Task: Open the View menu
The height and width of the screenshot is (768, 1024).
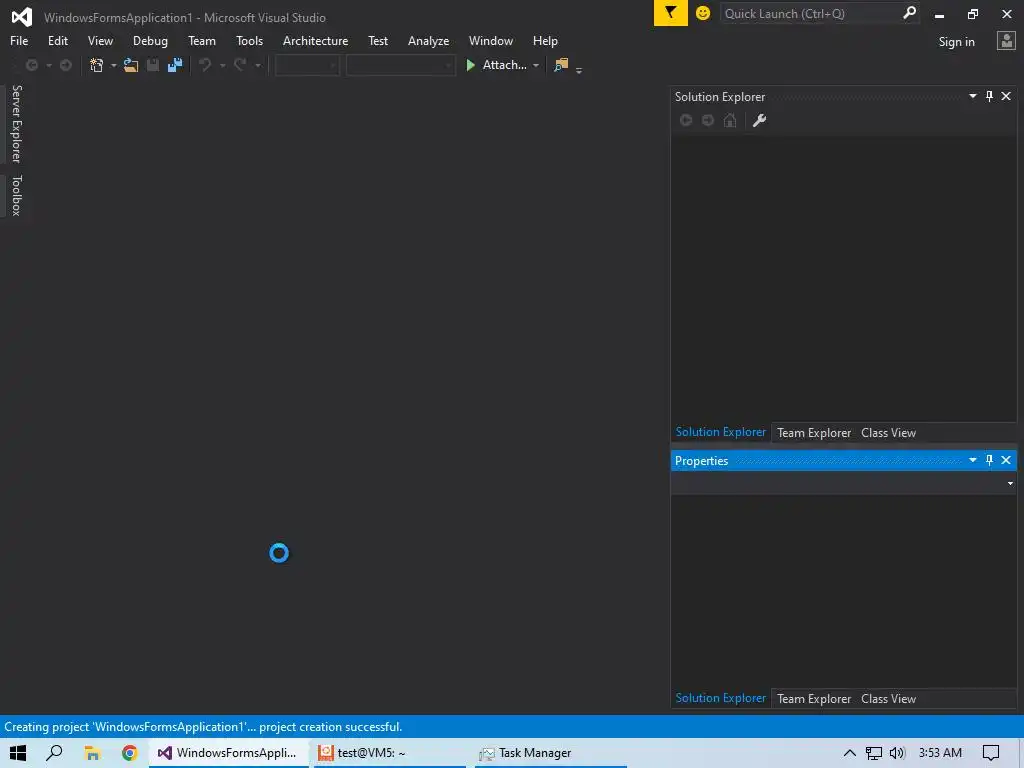Action: tap(100, 40)
